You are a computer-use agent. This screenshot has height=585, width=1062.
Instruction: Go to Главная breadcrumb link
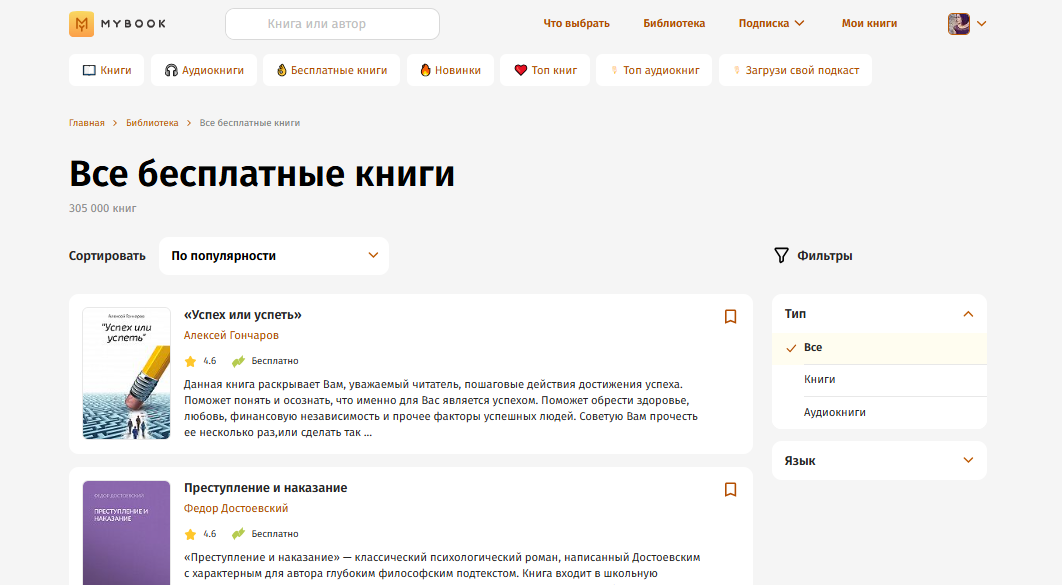[x=87, y=123]
